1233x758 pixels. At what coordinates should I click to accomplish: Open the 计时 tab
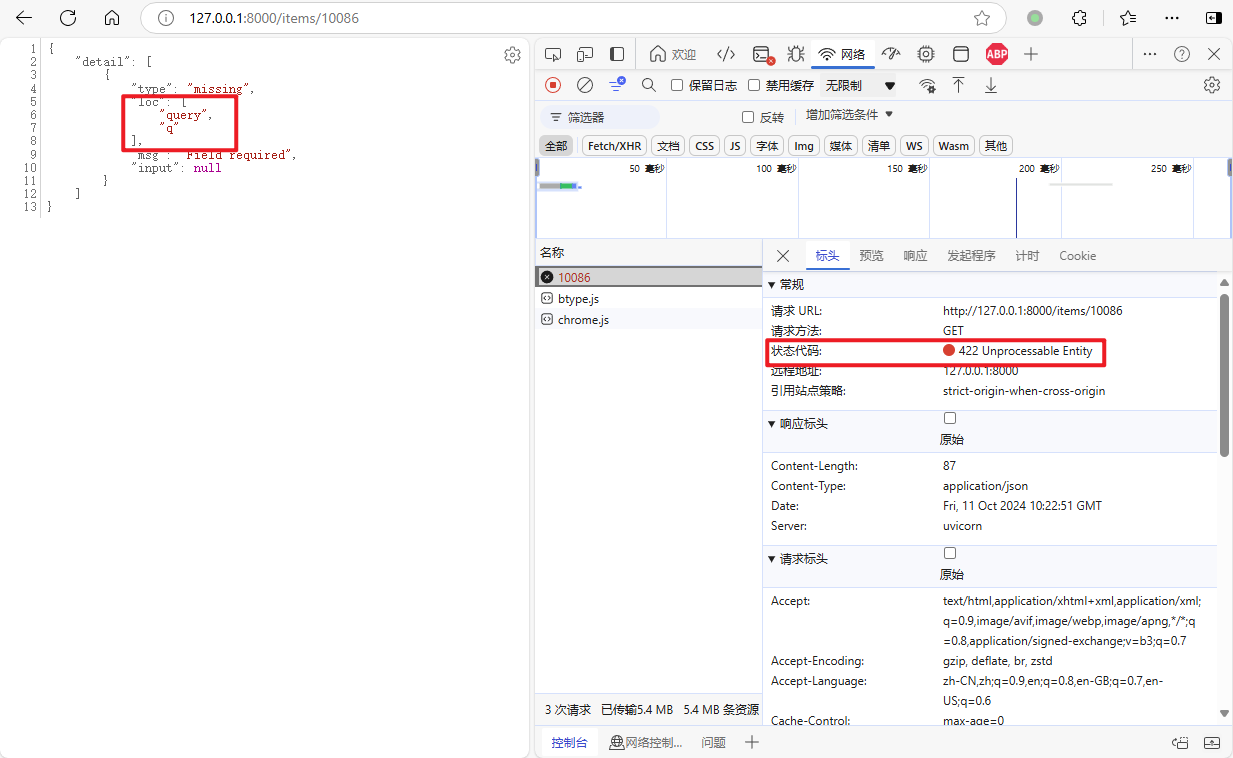pos(1027,256)
